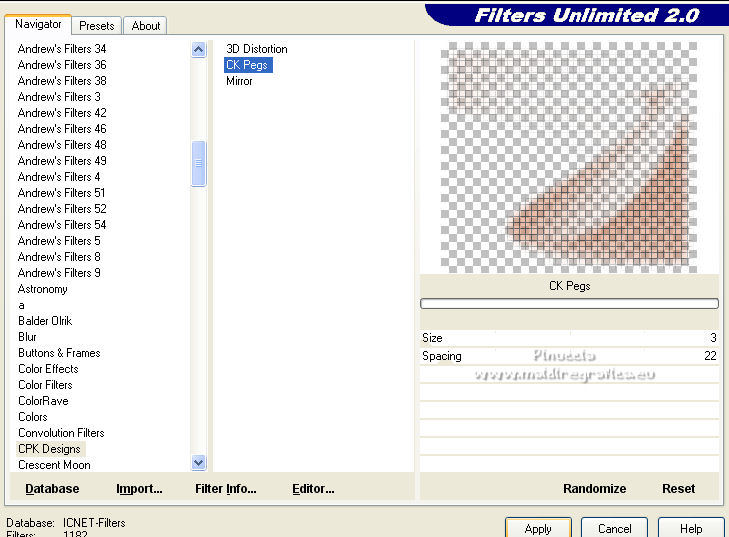729x537 pixels.
Task: Select the Buttons & Frames category
Action: pos(59,353)
